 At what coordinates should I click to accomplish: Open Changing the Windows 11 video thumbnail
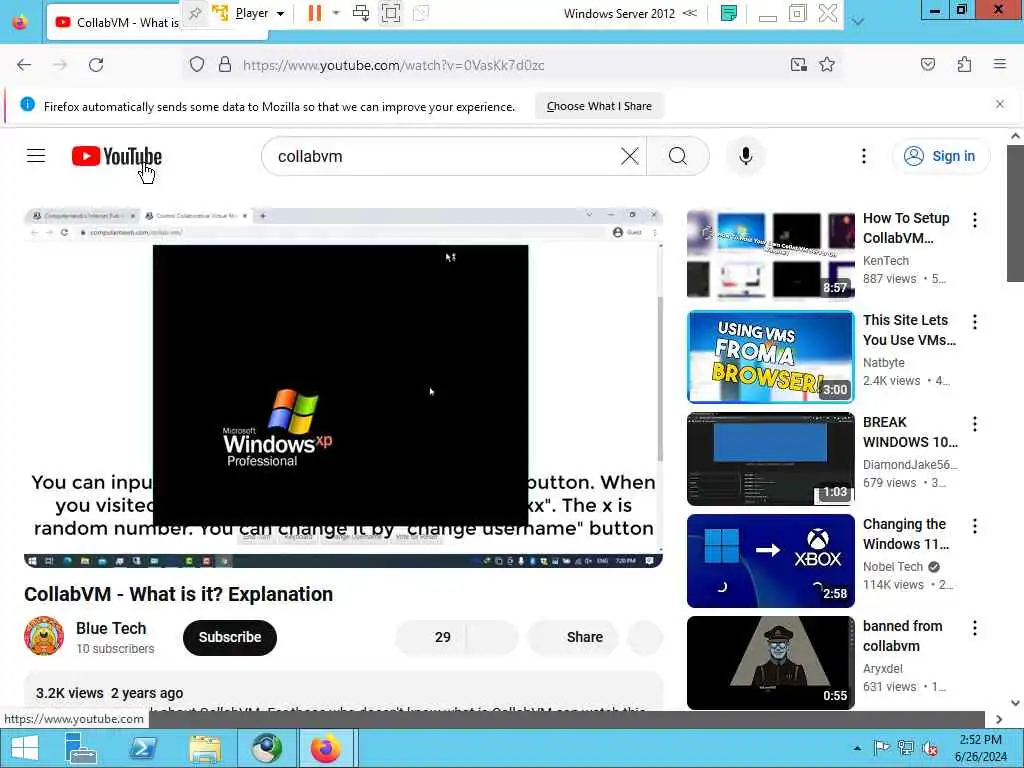771,561
